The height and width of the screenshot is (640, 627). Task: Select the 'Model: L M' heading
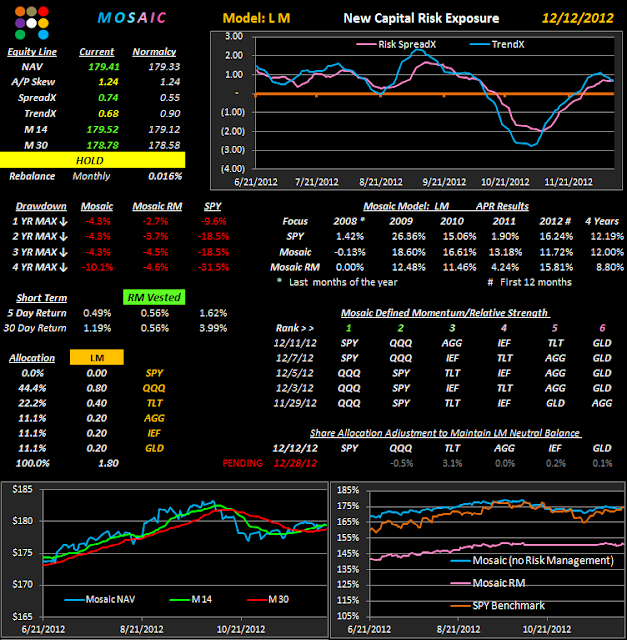(x=256, y=18)
